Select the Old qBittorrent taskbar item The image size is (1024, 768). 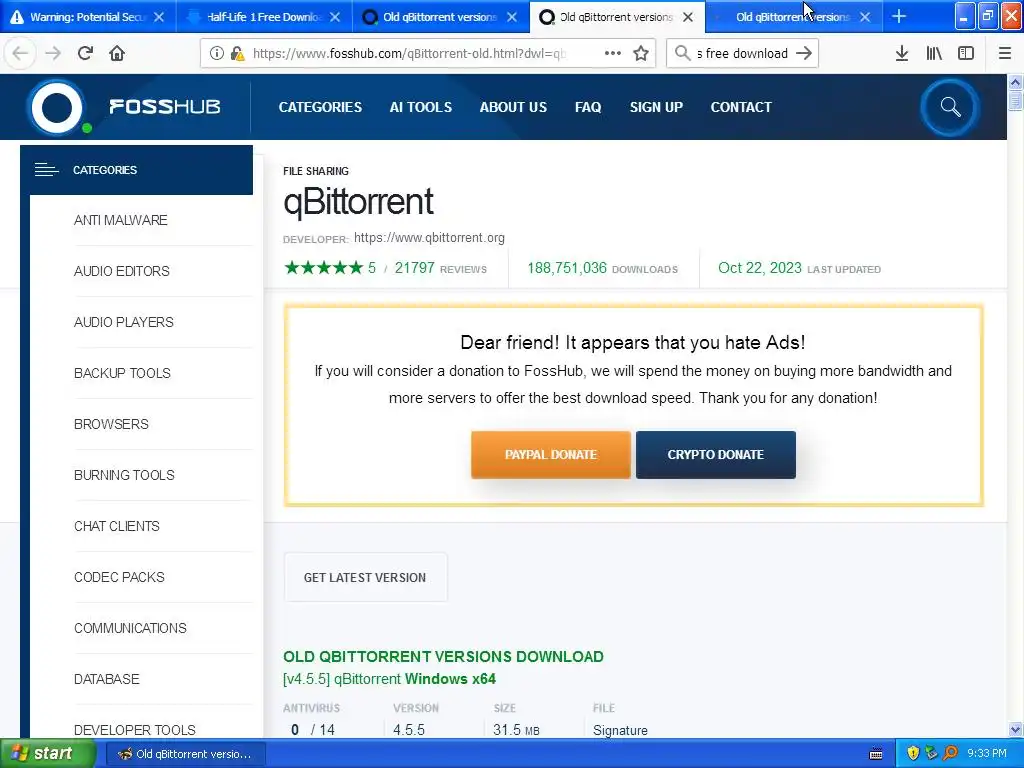pyautogui.click(x=185, y=754)
